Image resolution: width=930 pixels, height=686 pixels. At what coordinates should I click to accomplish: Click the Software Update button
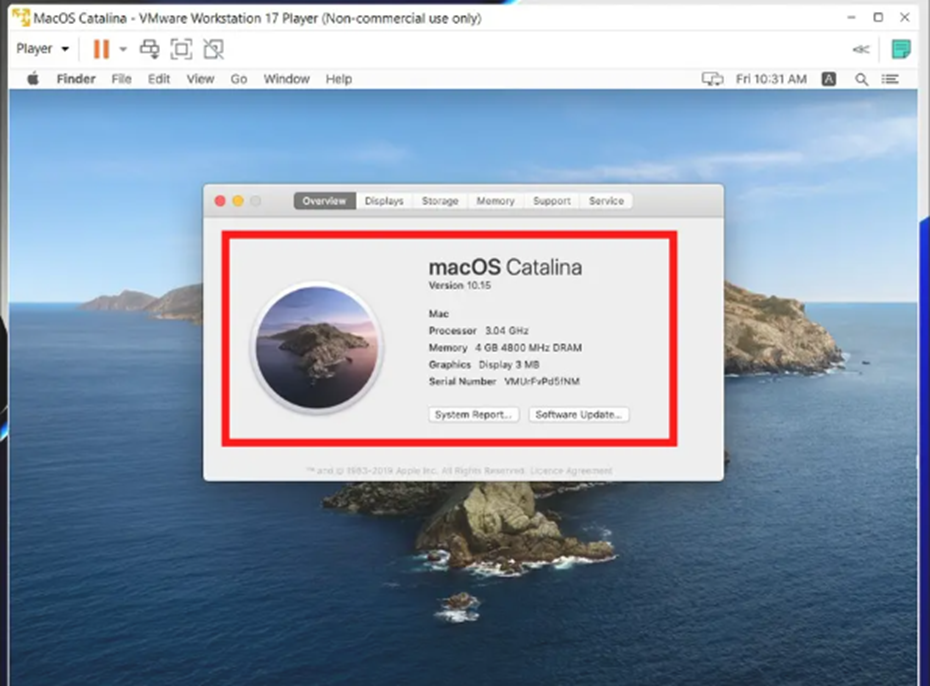[x=579, y=414]
